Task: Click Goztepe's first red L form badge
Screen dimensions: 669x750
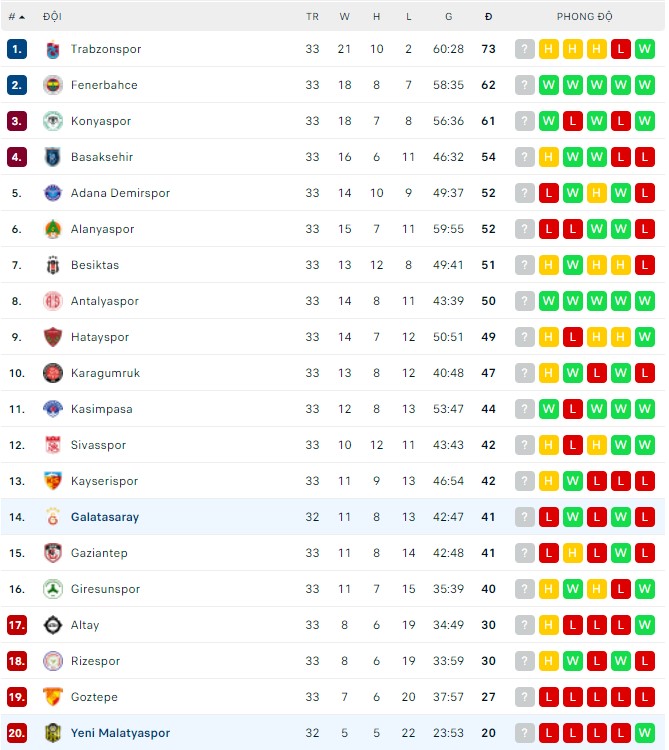Action: pos(549,697)
